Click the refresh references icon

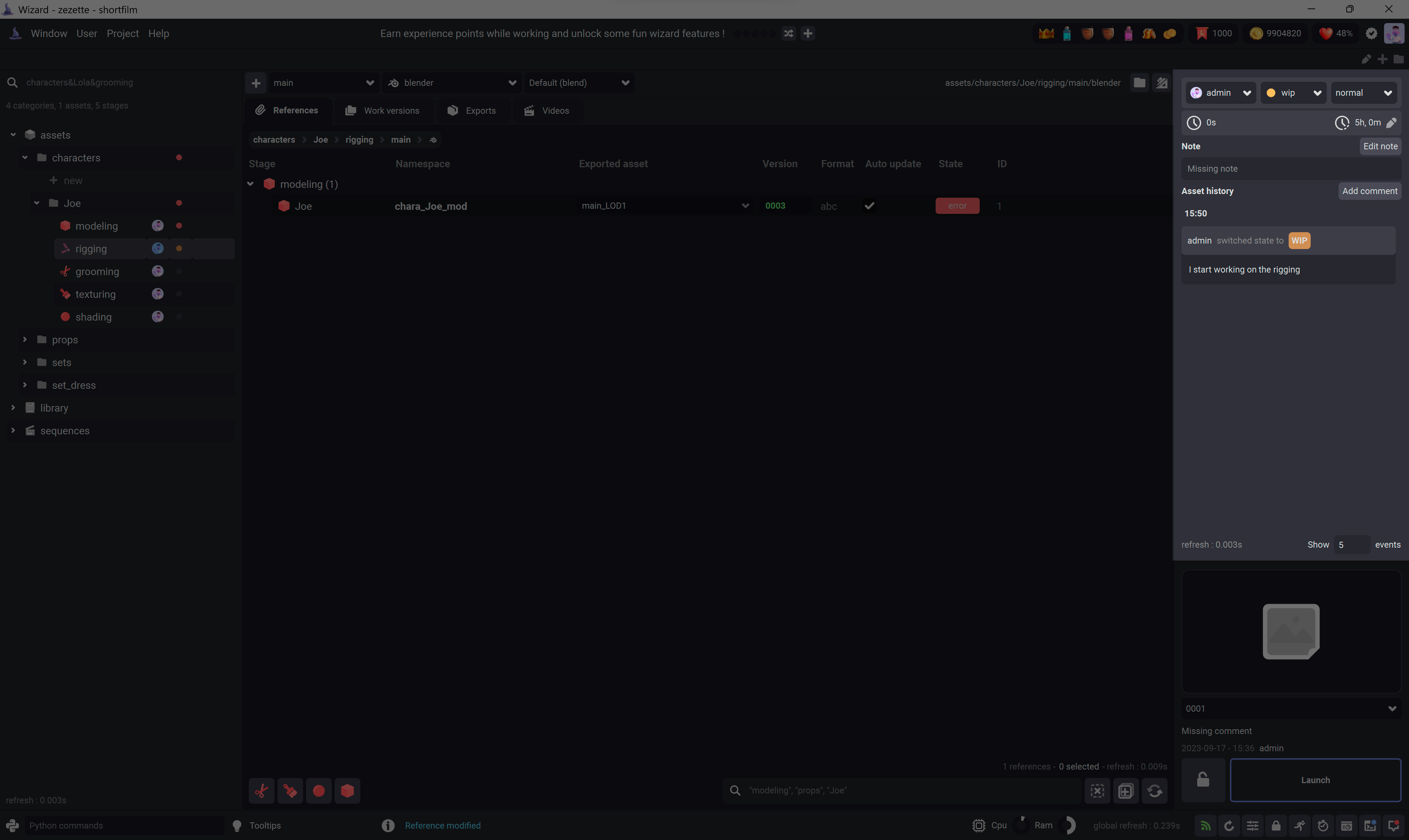[1155, 791]
